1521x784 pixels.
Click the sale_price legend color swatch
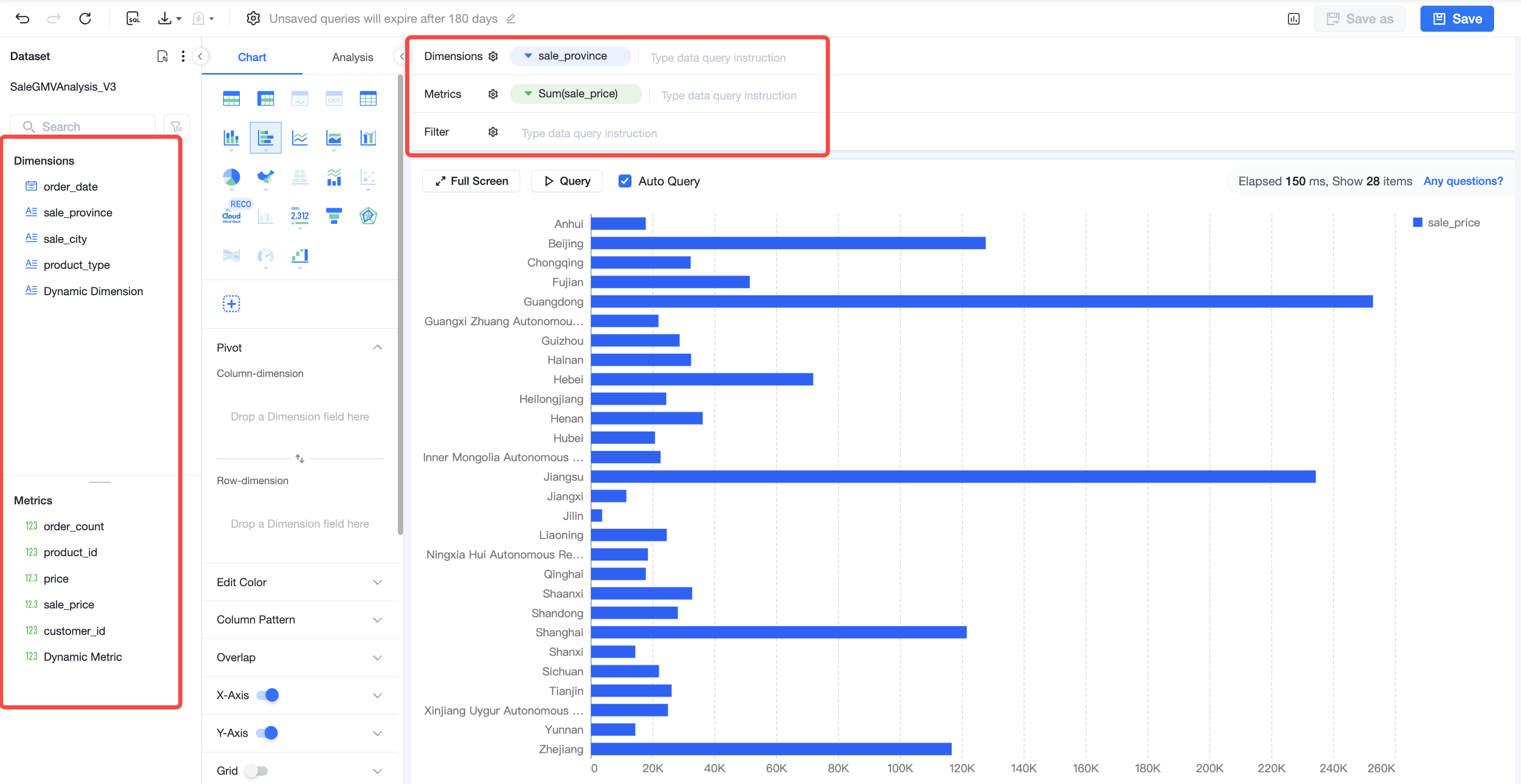point(1417,223)
